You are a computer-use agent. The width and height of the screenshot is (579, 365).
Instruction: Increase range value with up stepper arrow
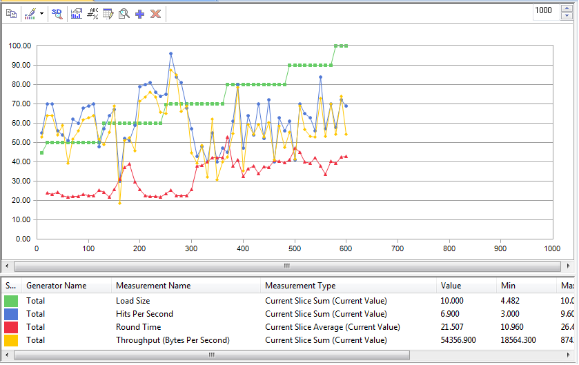click(x=566, y=8)
